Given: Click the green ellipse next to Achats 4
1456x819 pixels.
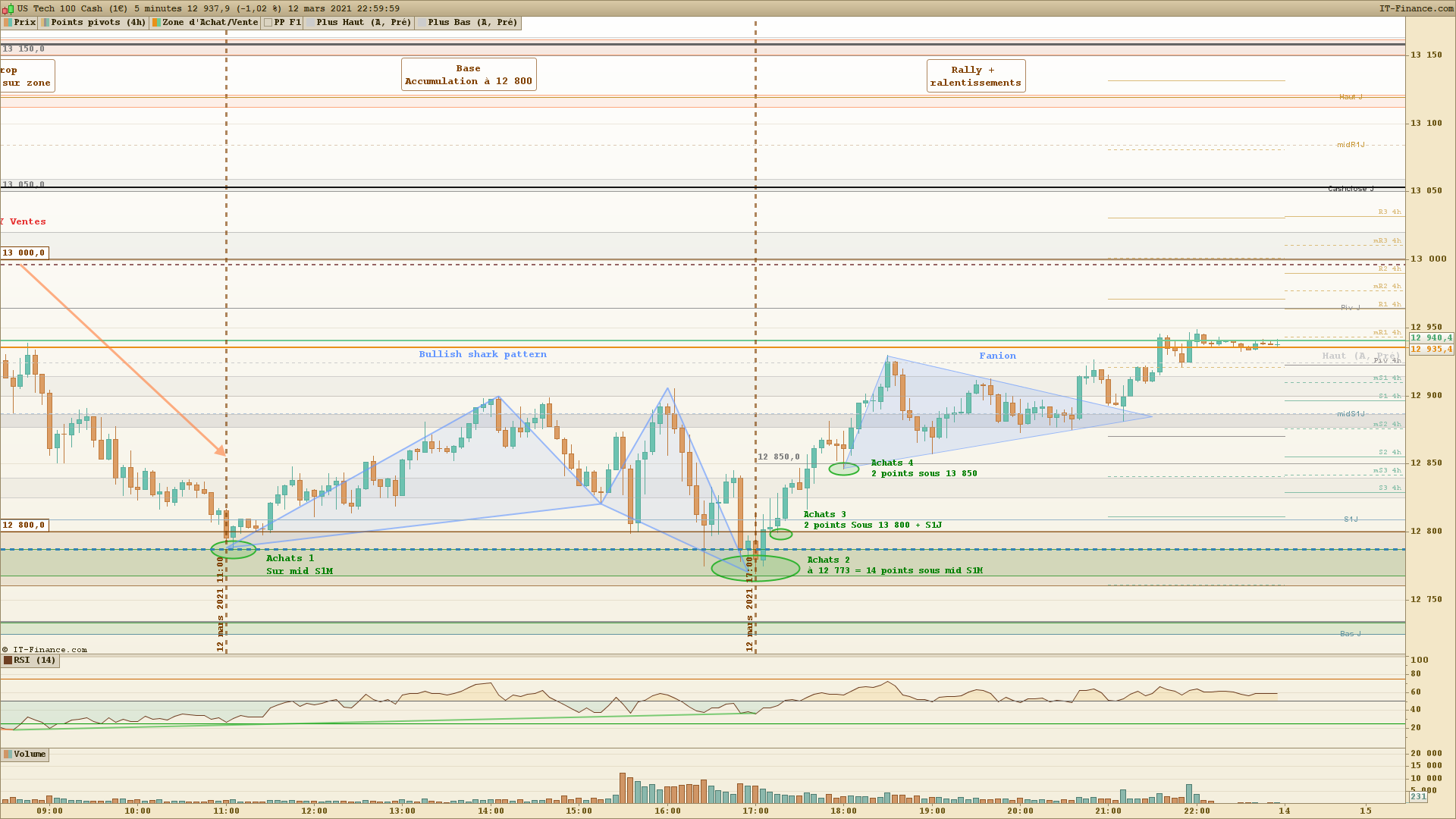Looking at the screenshot, I should [843, 469].
